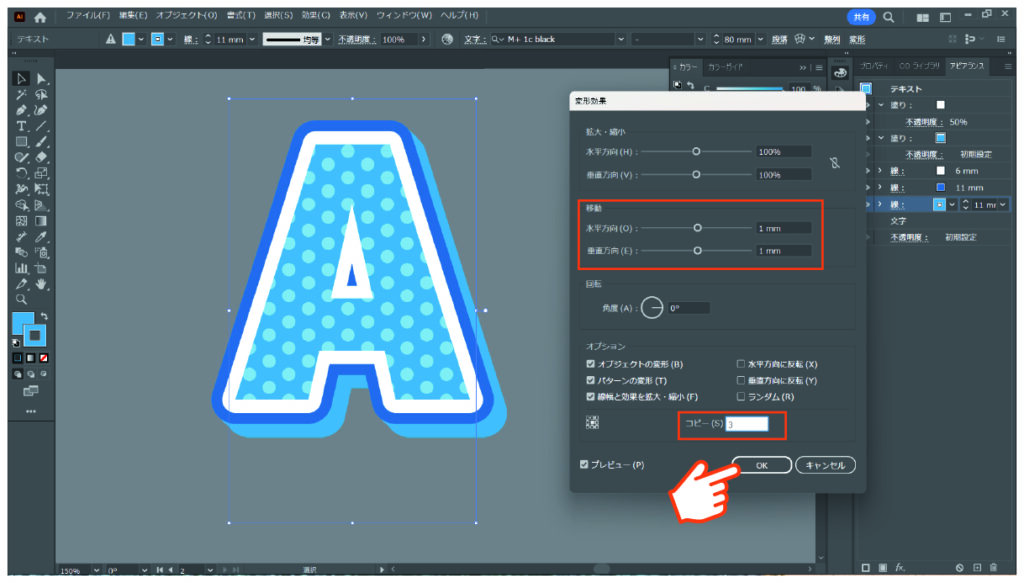Open the 効果(C) menu

(315, 17)
